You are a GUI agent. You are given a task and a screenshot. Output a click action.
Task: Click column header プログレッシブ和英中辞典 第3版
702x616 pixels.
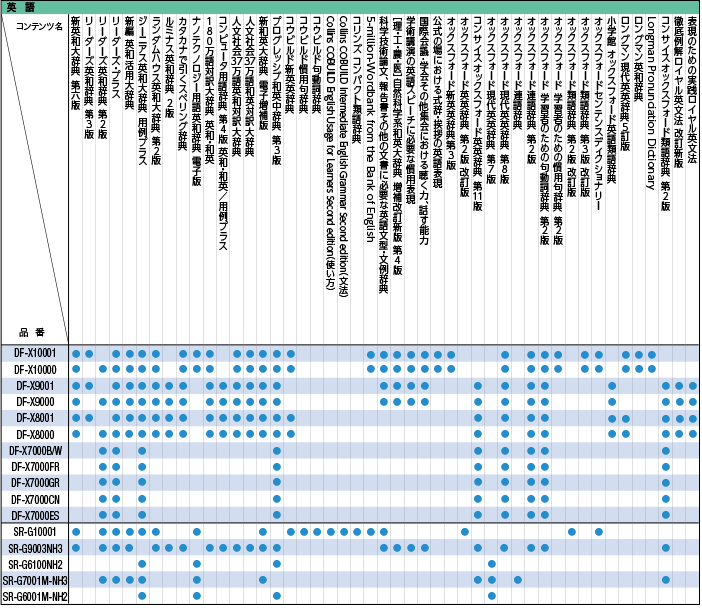pos(277,91)
